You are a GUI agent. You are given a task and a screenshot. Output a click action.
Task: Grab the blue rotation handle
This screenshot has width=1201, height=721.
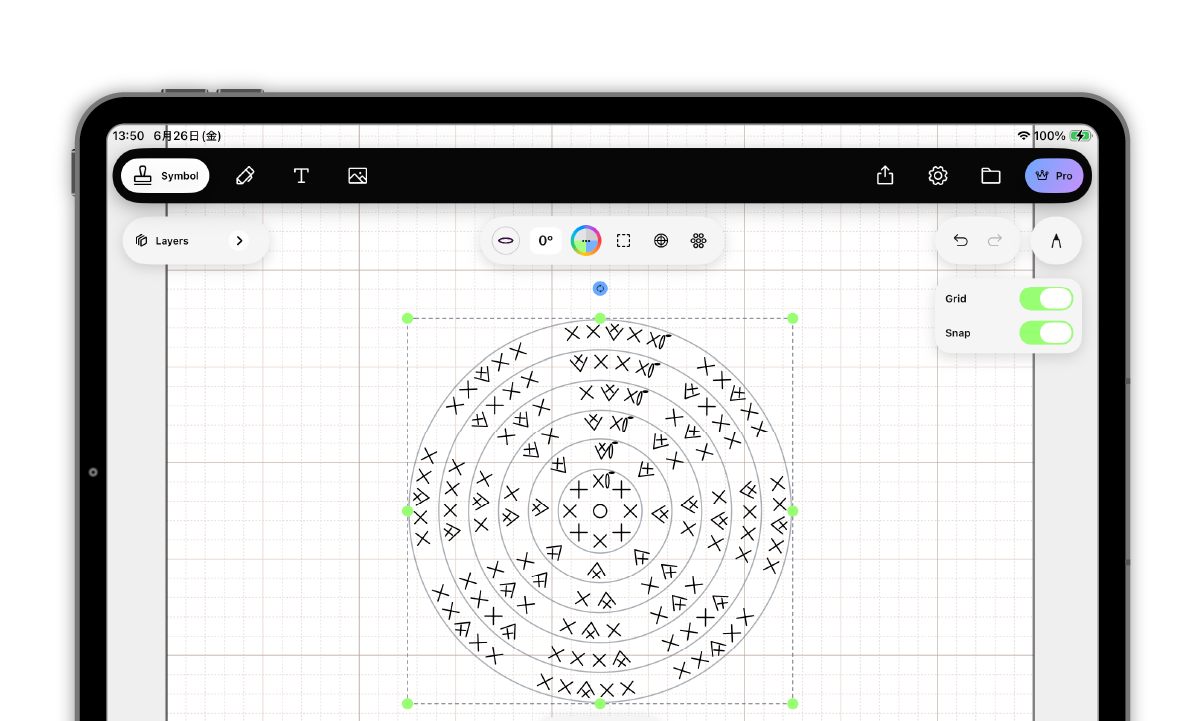pyautogui.click(x=600, y=289)
